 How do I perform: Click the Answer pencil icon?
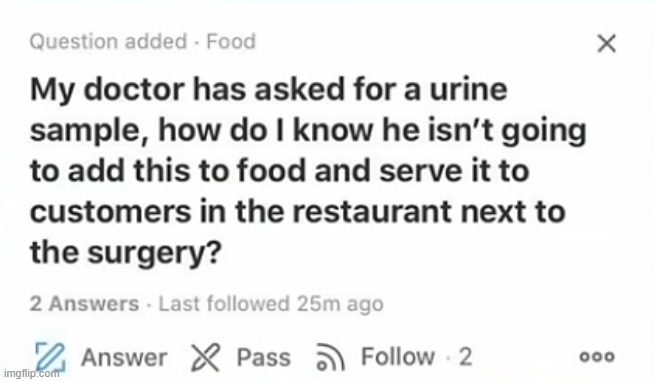pyautogui.click(x=50, y=357)
